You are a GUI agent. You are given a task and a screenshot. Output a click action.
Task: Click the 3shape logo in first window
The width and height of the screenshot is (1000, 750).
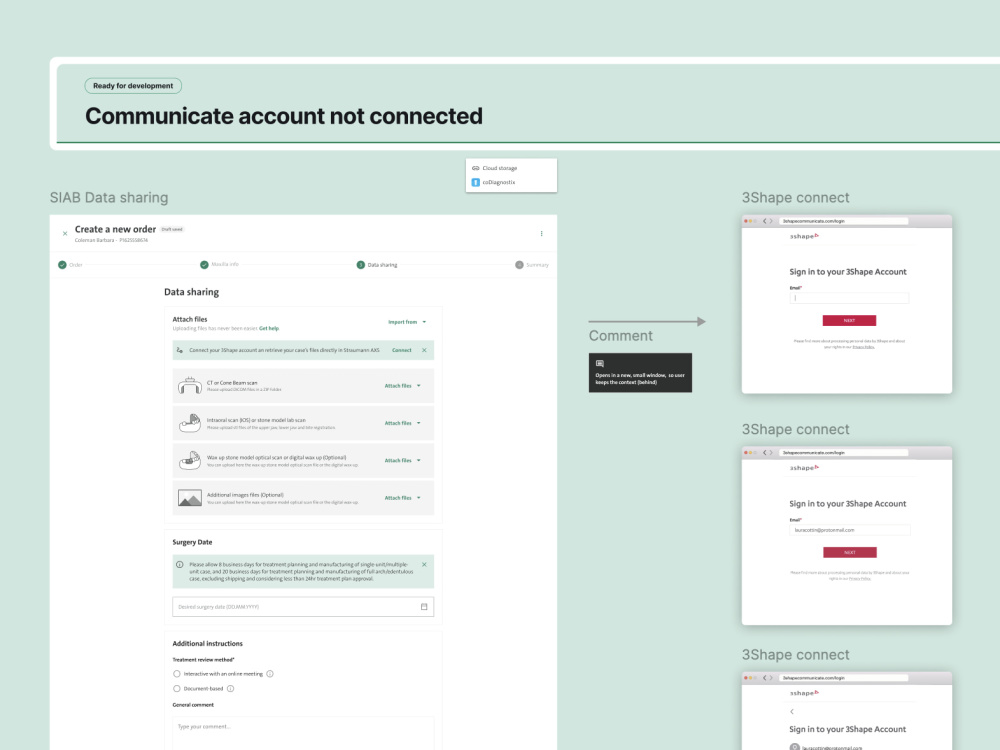(804, 237)
